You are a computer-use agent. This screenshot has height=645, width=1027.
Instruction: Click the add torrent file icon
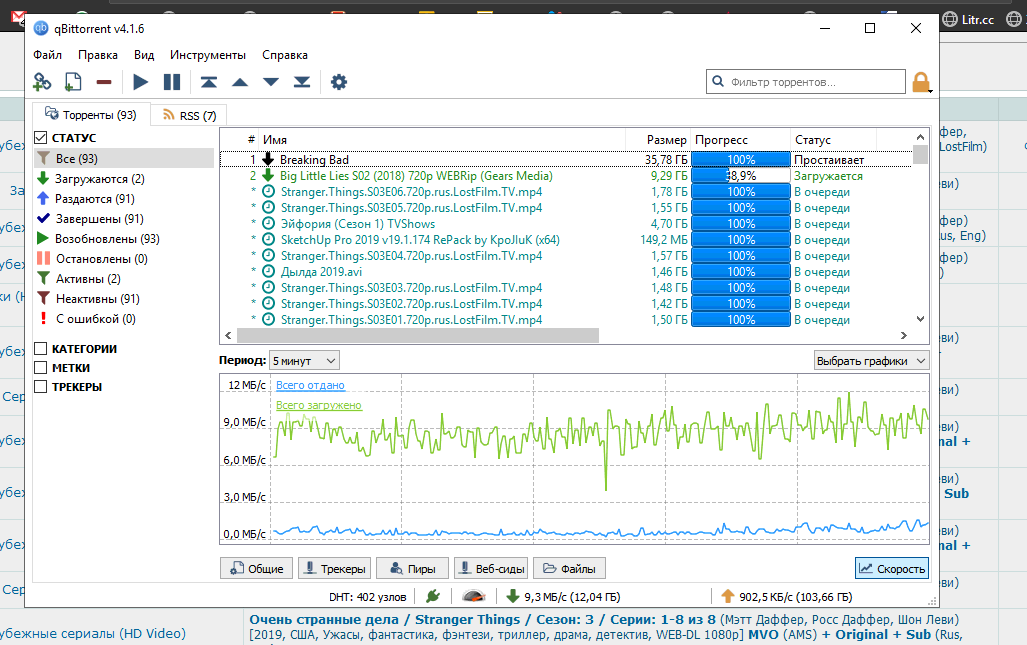click(x=73, y=82)
